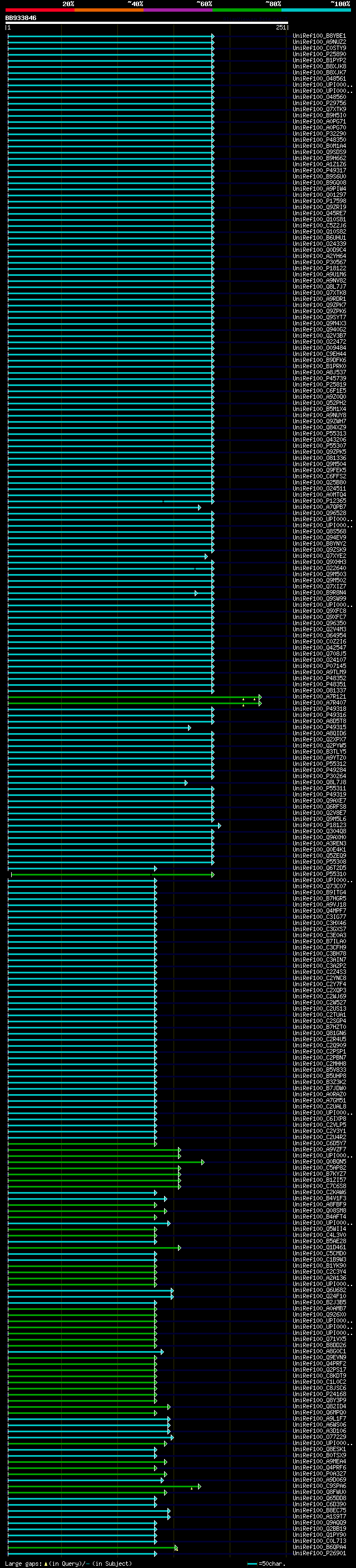Select the label UniRef100_B9R8N4

tap(319, 593)
